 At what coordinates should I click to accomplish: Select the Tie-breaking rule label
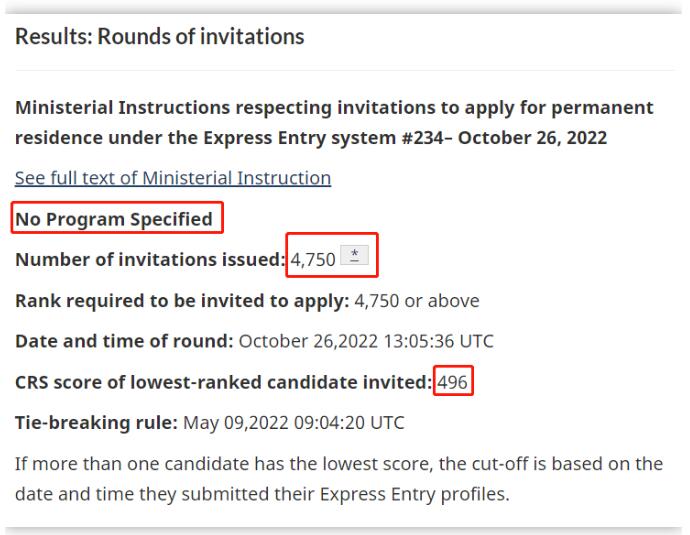point(96,423)
